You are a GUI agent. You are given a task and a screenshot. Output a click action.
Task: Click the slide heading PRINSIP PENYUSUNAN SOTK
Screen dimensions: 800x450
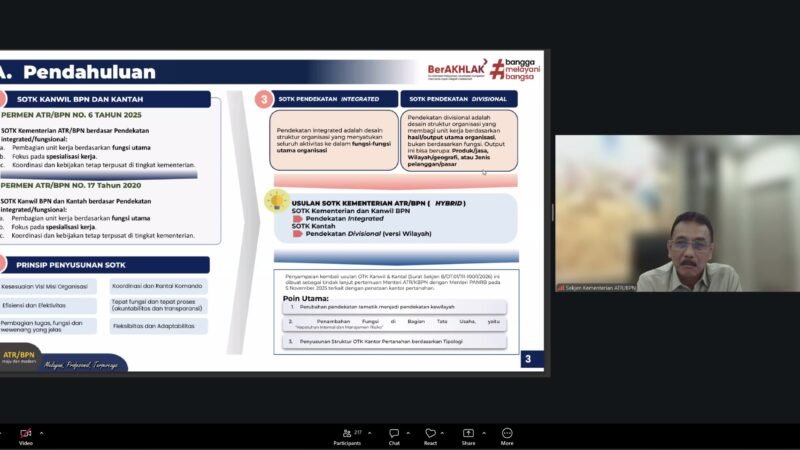(71, 265)
